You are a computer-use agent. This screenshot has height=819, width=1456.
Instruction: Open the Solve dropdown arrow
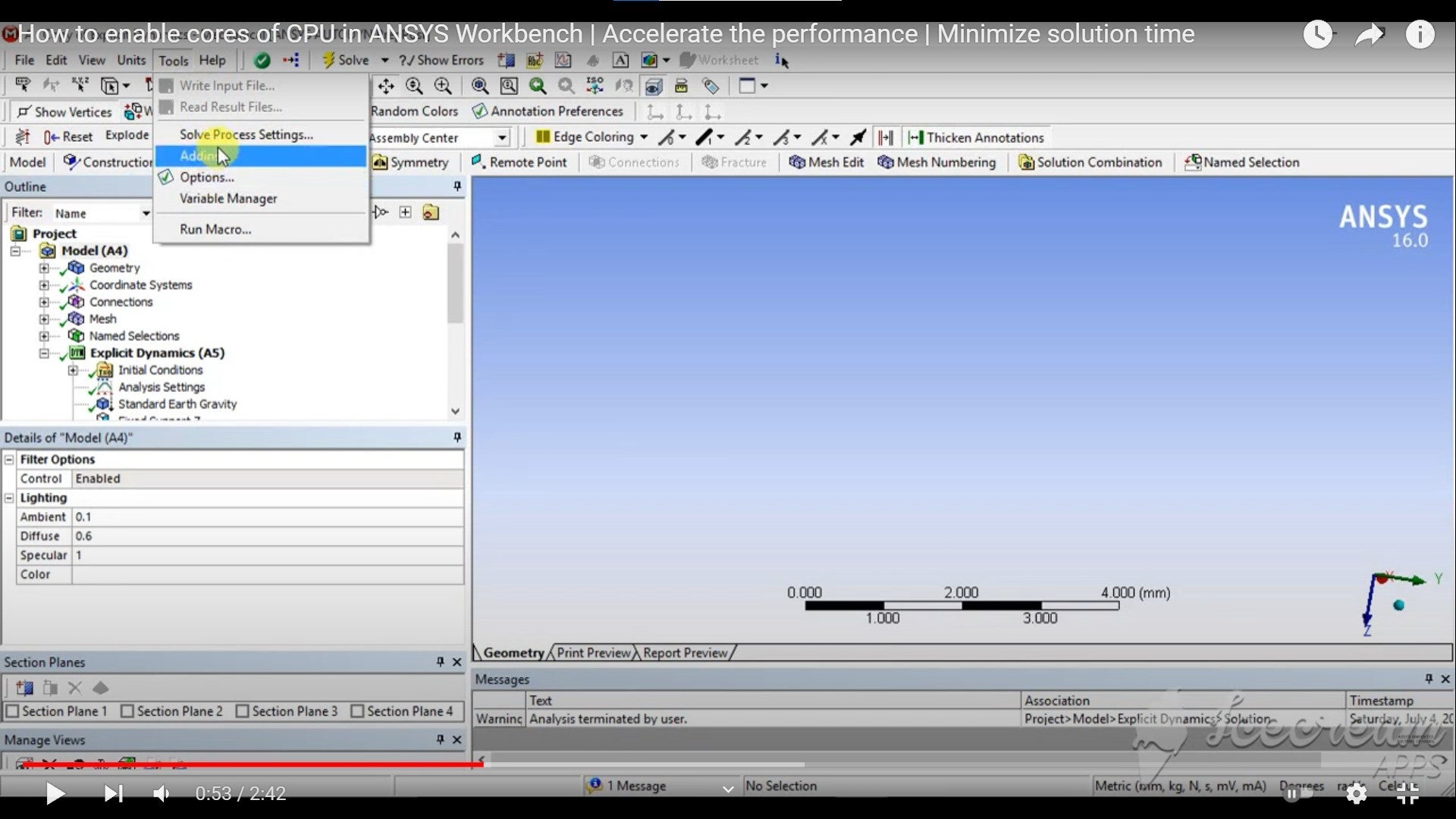[384, 60]
